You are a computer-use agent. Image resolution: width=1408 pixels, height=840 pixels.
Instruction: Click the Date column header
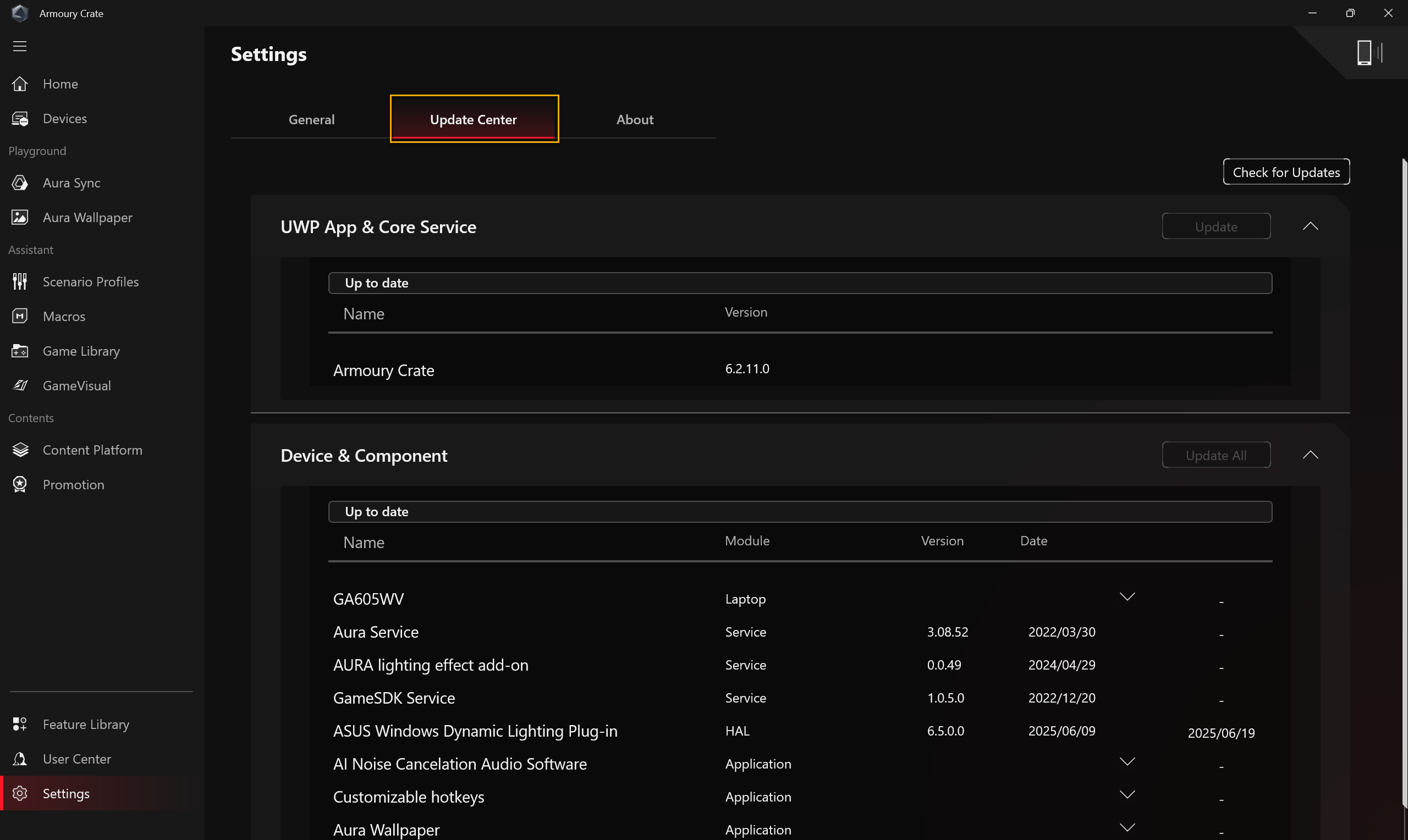click(1033, 540)
